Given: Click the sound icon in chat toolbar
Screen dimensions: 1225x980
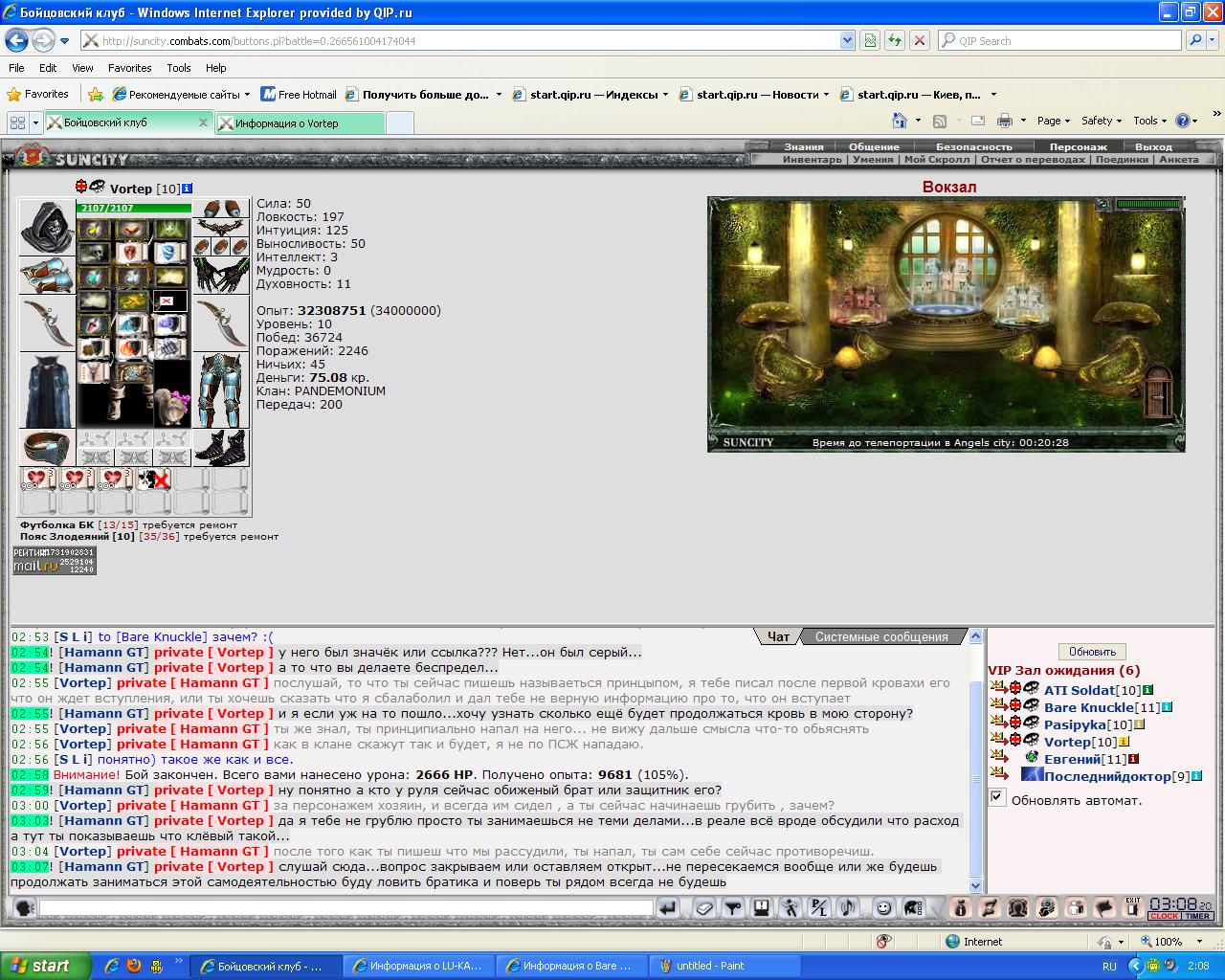Looking at the screenshot, I should pos(847,908).
